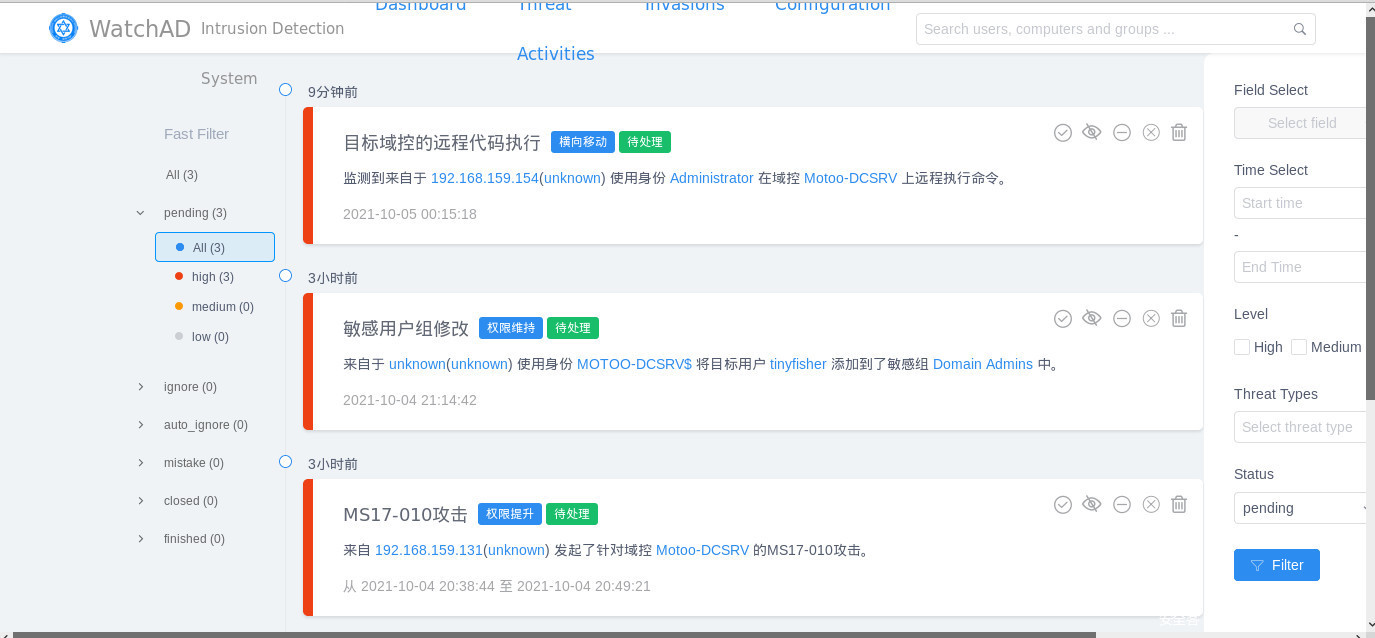Expand the ignore (0) filter group
The image size is (1375, 638).
(141, 387)
